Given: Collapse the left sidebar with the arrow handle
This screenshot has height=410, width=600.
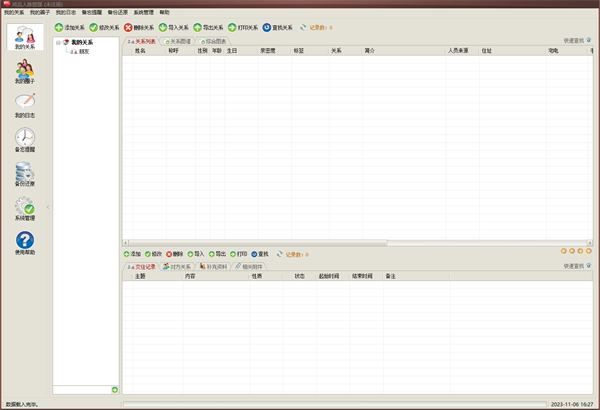Looking at the screenshot, I should (x=48, y=207).
